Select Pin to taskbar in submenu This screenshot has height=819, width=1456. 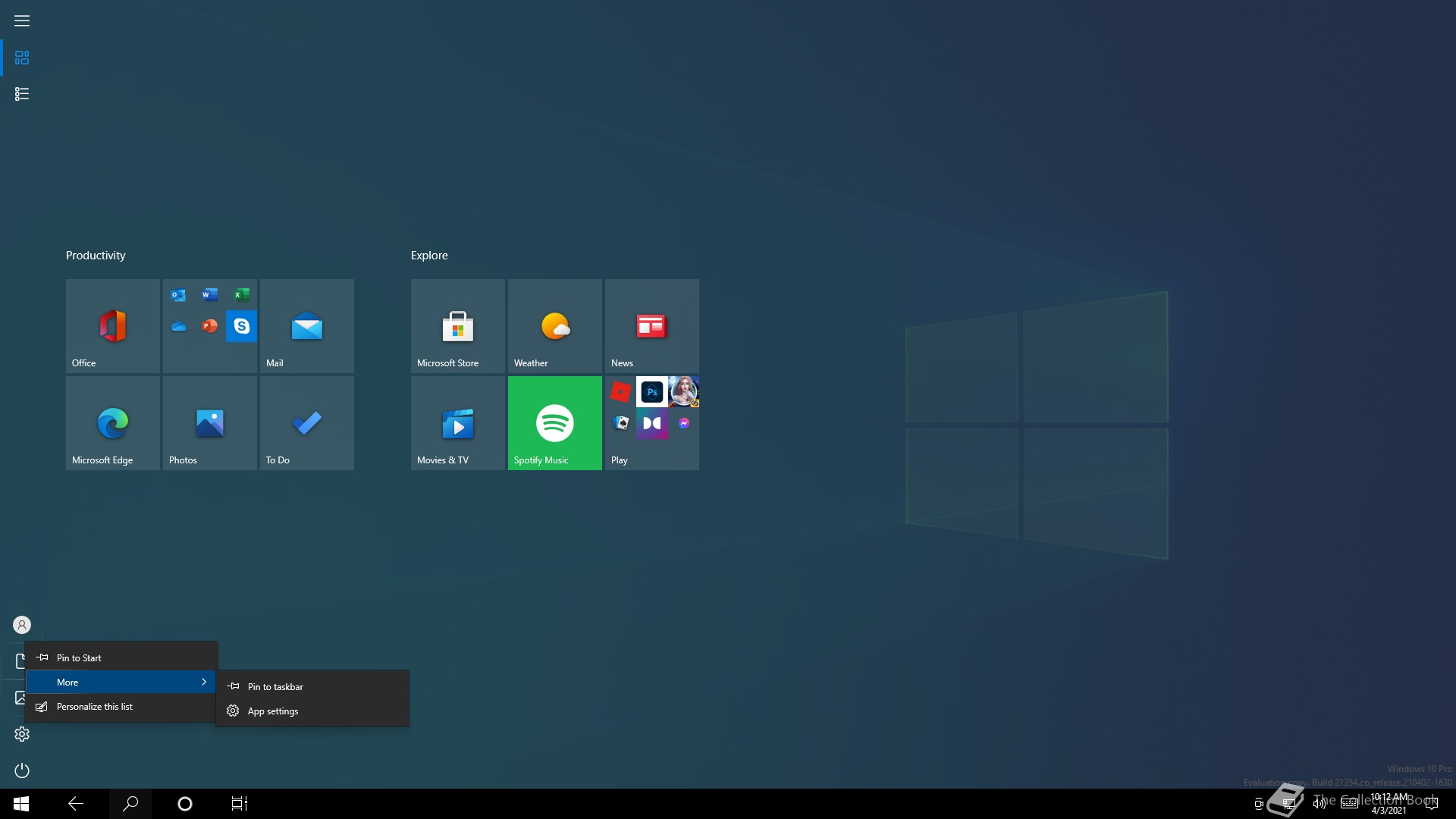[x=312, y=686]
